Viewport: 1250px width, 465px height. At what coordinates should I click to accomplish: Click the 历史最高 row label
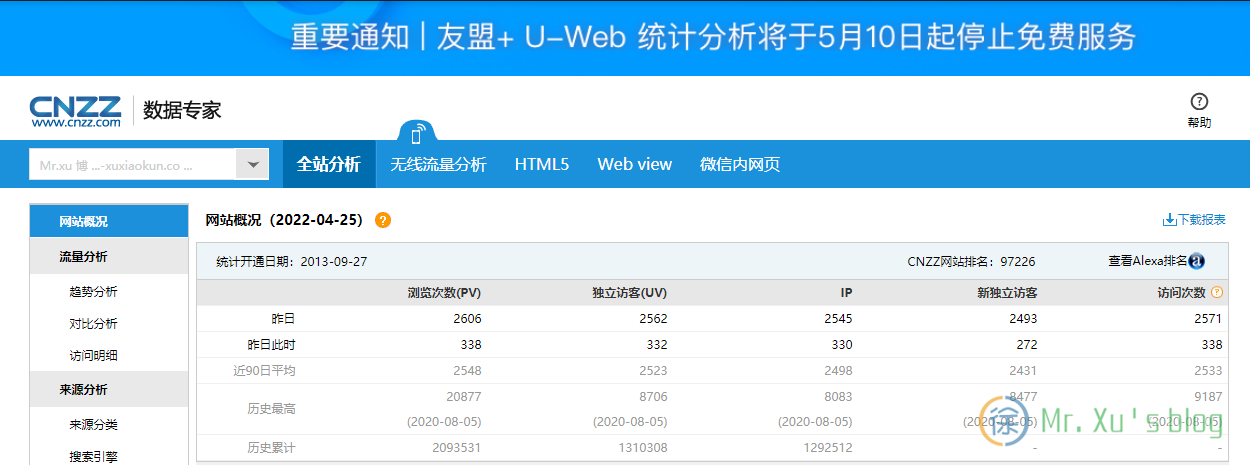coord(271,409)
